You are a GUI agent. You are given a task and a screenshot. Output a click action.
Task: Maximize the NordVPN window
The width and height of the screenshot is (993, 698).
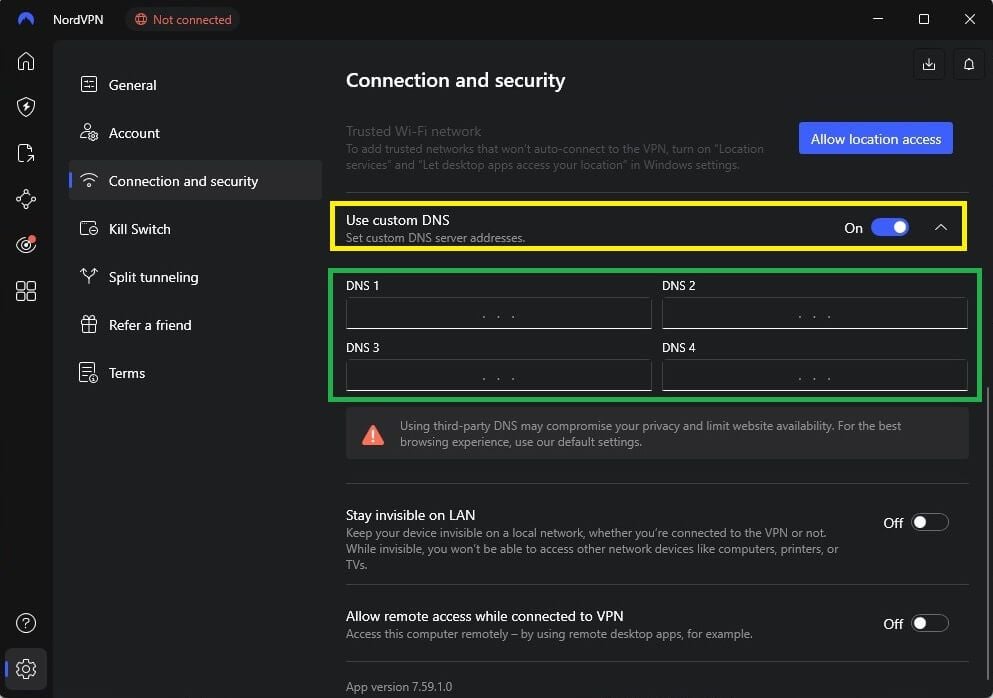click(924, 19)
